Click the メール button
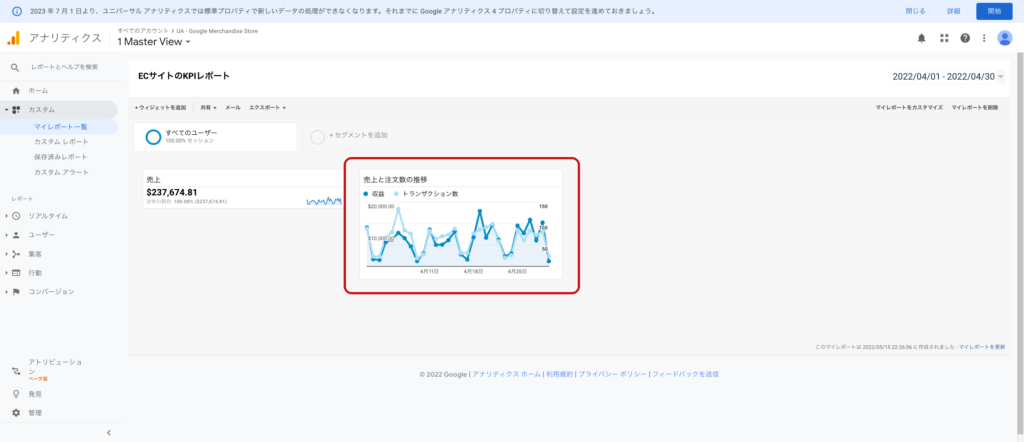Image resolution: width=1024 pixels, height=442 pixels. coord(233,107)
